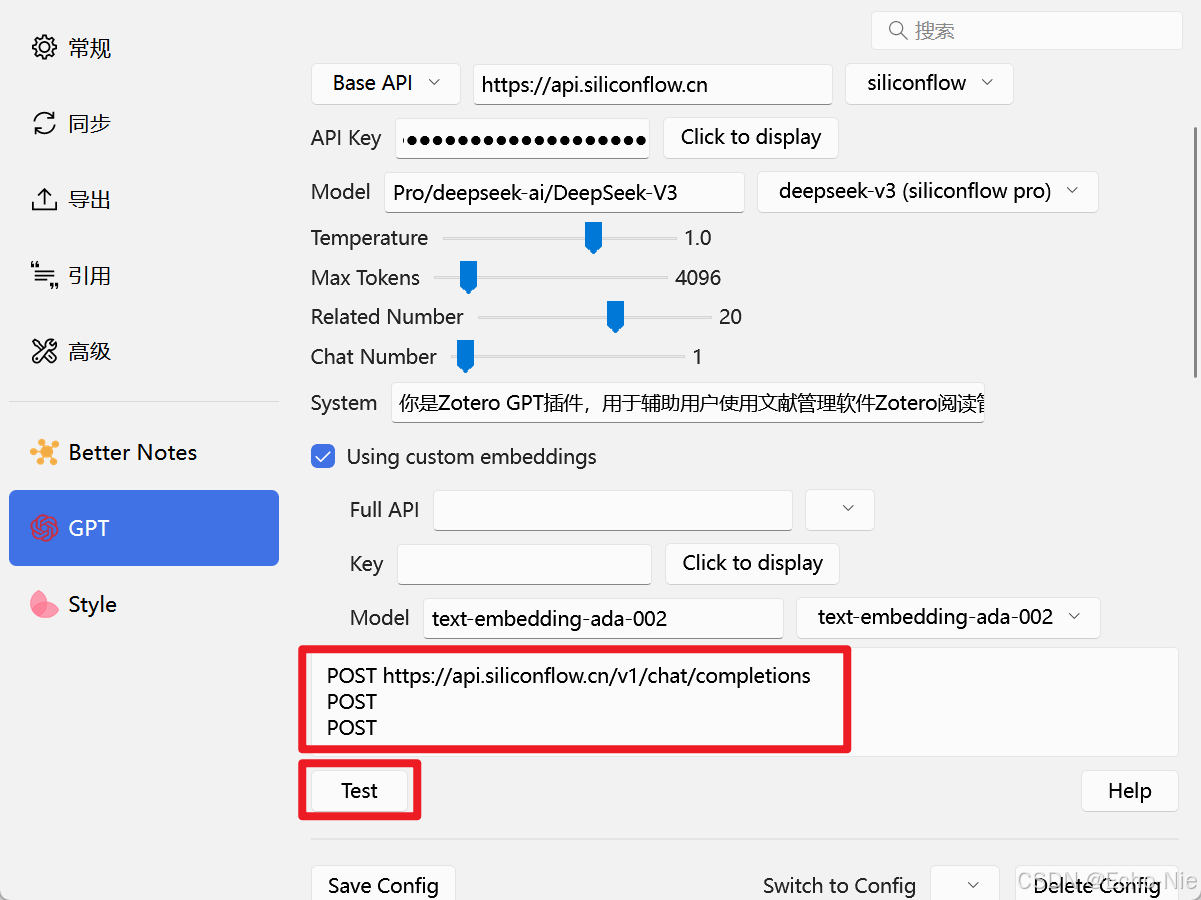Viewport: 1201px width, 900px height.
Task: Expand text-embedding-ada-002 preset dropdown
Action: coord(948,617)
